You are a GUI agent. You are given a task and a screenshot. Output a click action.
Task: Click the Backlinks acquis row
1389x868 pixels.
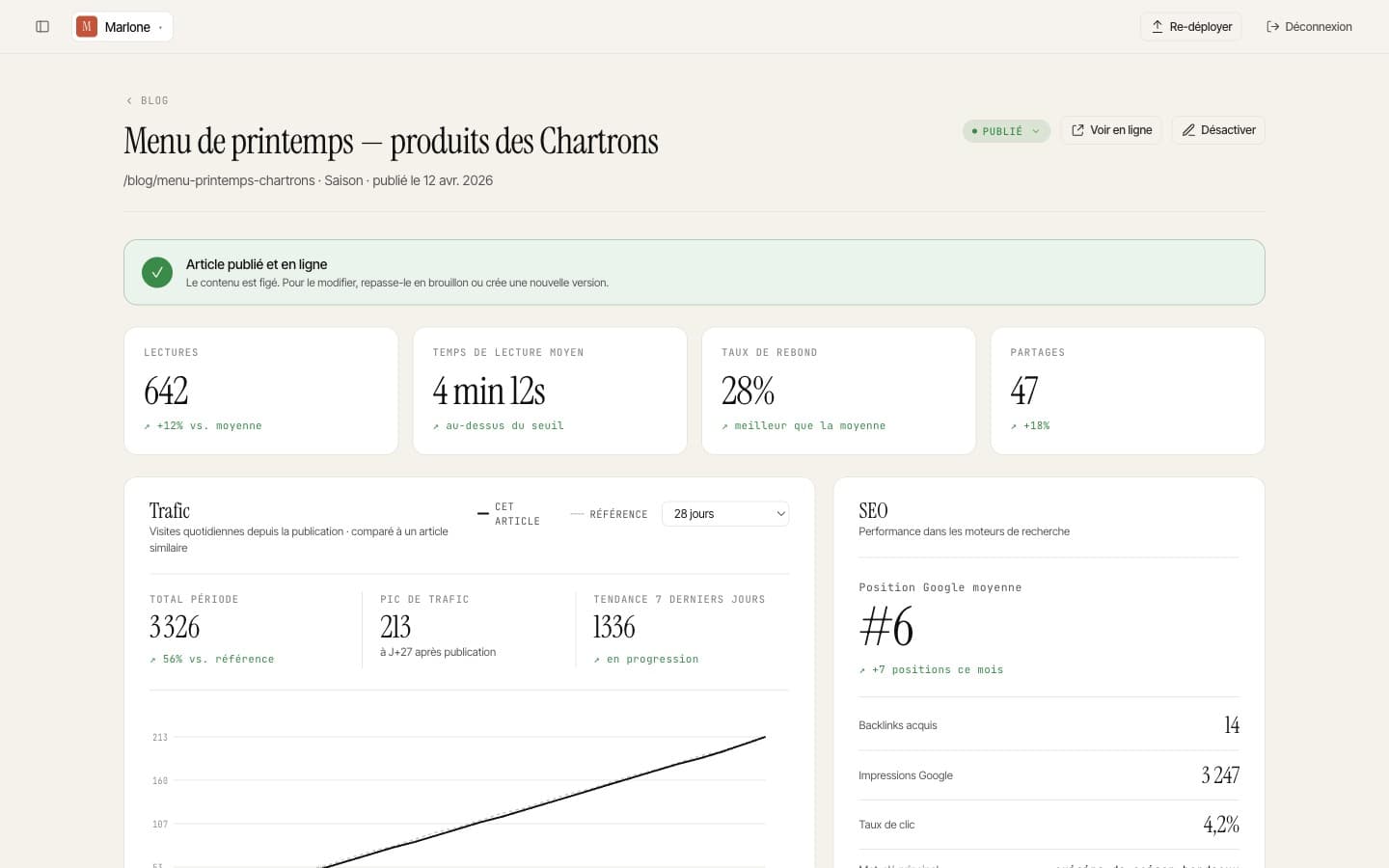(x=1049, y=725)
